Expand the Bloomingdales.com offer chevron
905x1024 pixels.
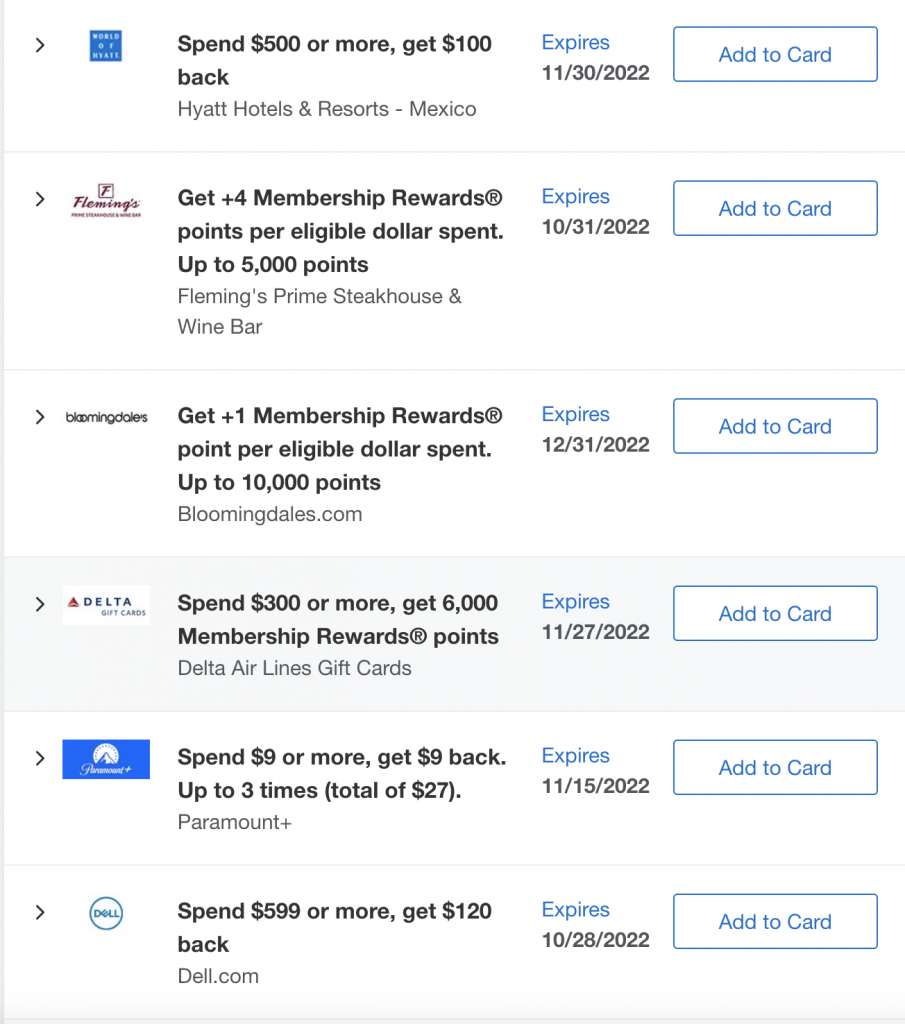click(x=40, y=417)
